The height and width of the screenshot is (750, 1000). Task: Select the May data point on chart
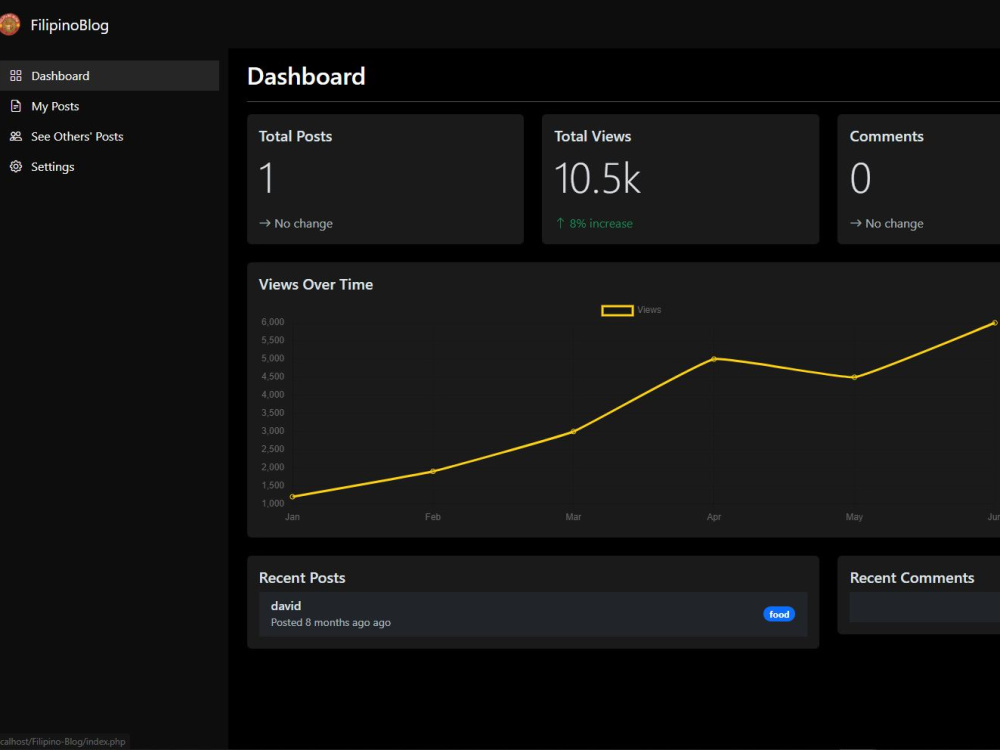(855, 378)
